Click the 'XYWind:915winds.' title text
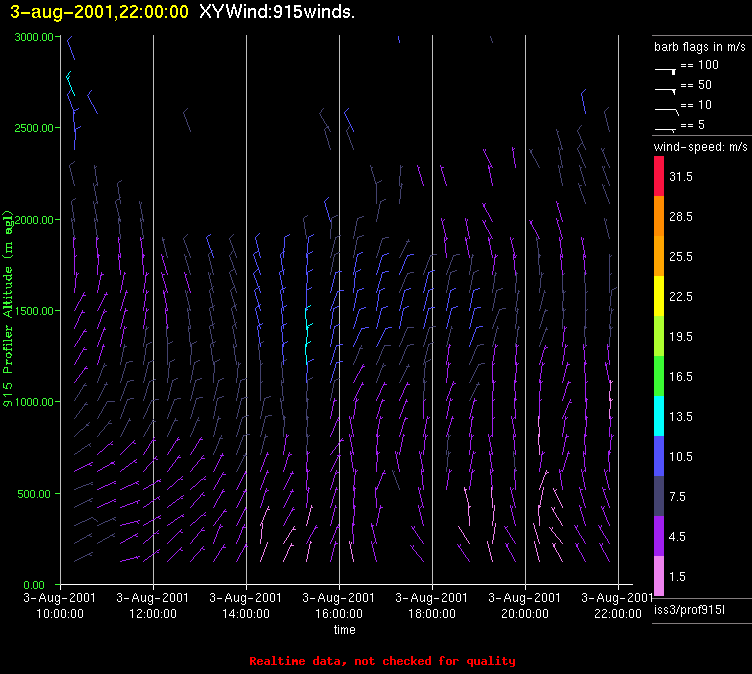 pos(277,12)
